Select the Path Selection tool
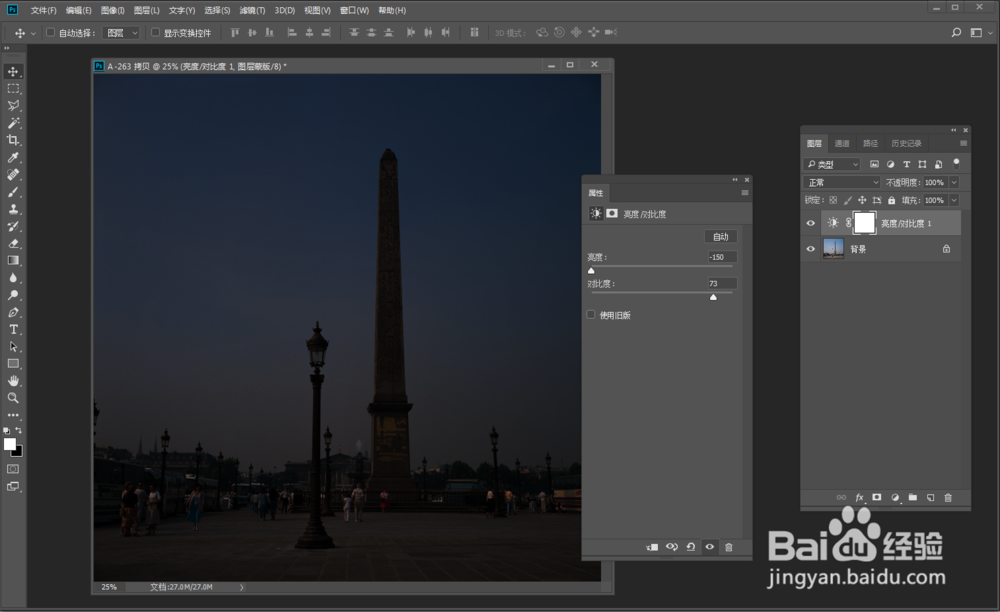The width and height of the screenshot is (1000, 612). point(13,347)
